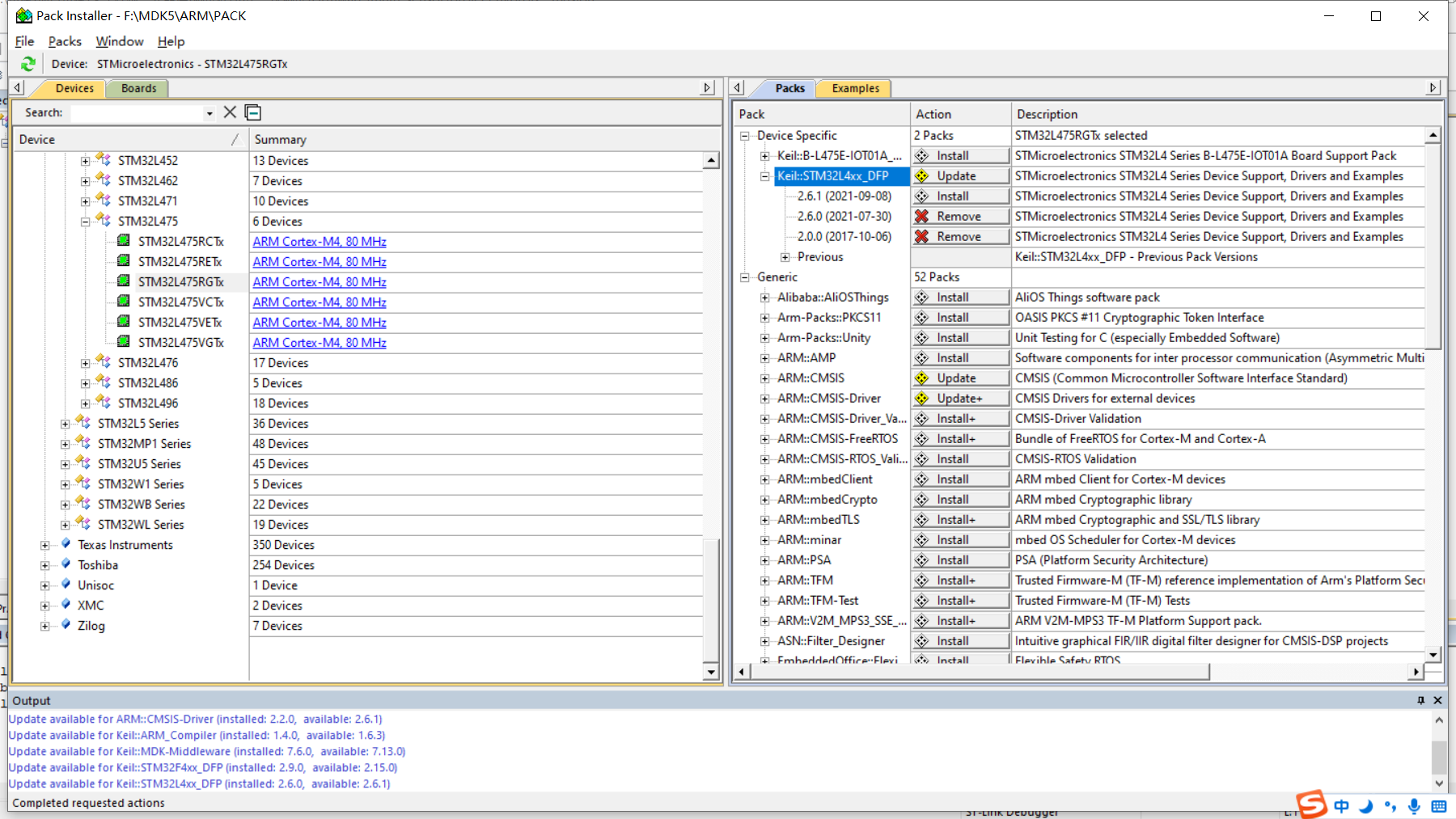Click the Remove icon for version 2.6.0
The width and height of the screenshot is (1456, 819).
[921, 216]
